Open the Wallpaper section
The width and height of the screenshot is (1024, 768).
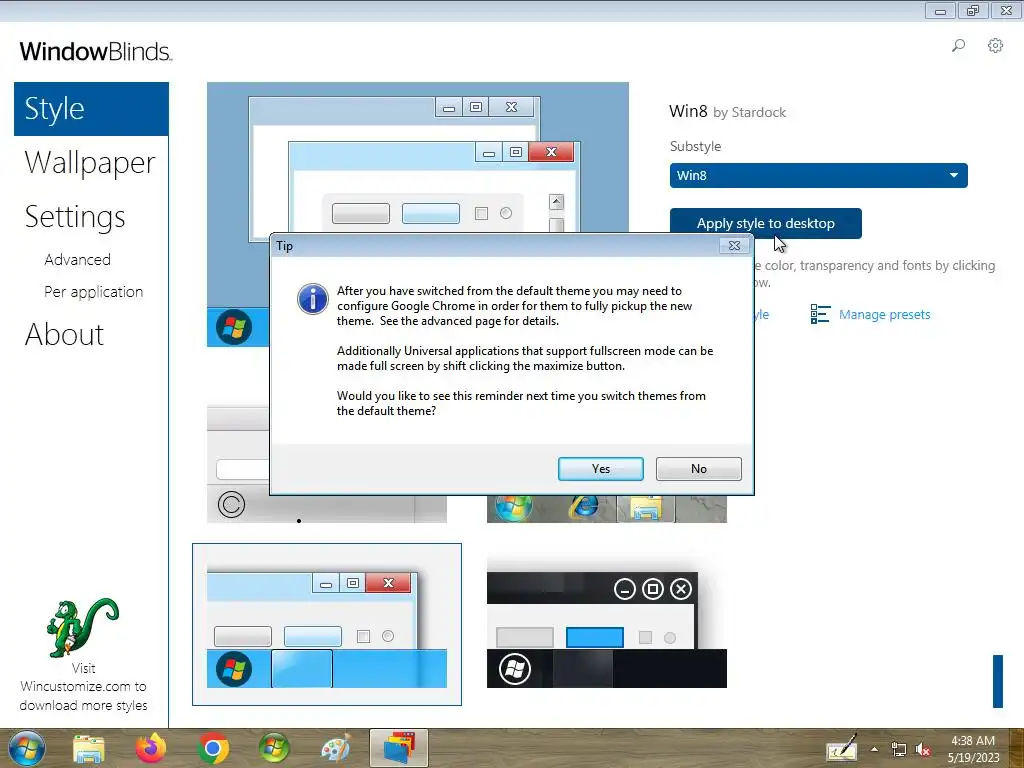90,163
